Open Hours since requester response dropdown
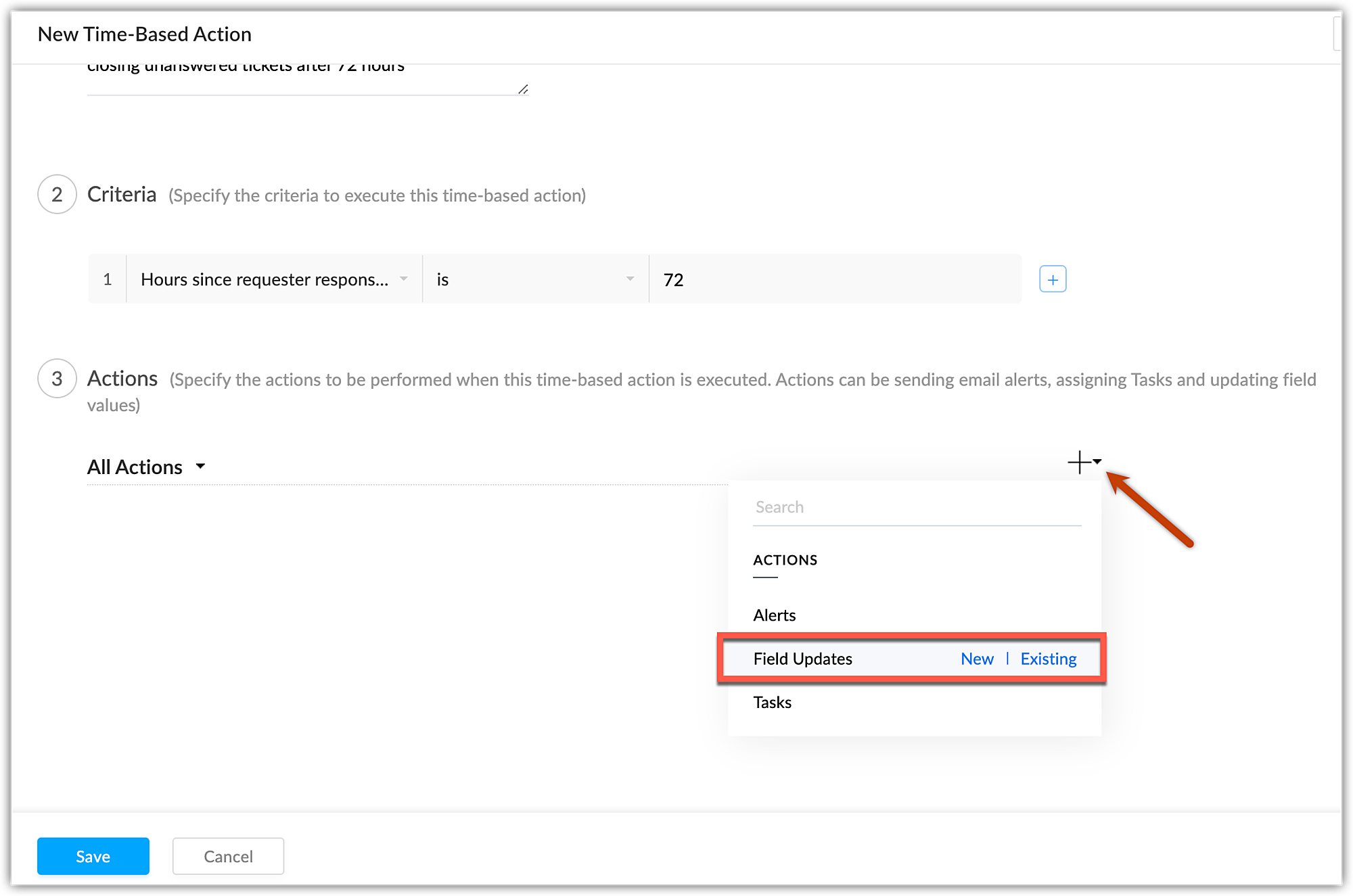1353x896 pixels. pyautogui.click(x=274, y=279)
